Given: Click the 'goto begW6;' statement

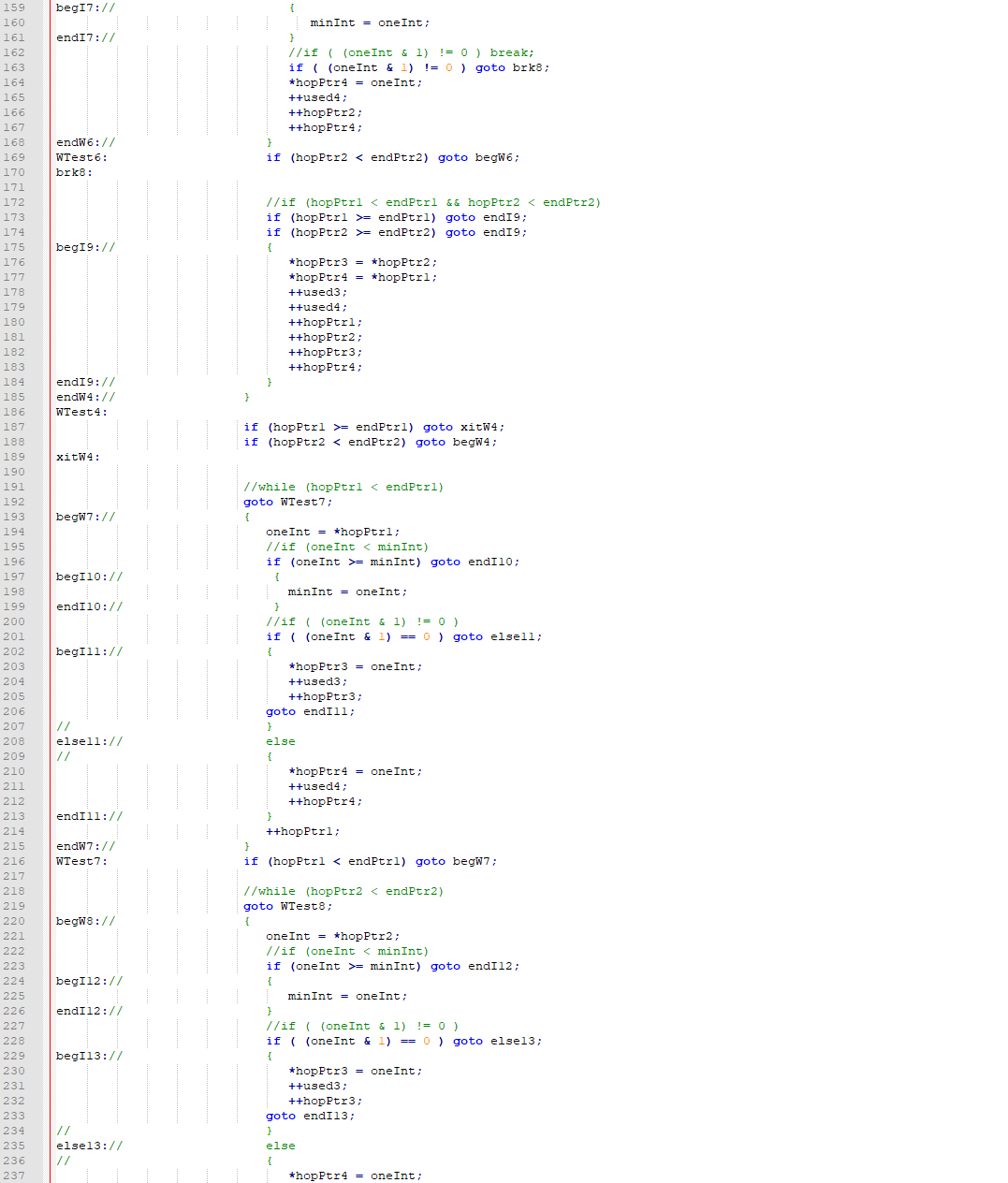Looking at the screenshot, I should (479, 157).
